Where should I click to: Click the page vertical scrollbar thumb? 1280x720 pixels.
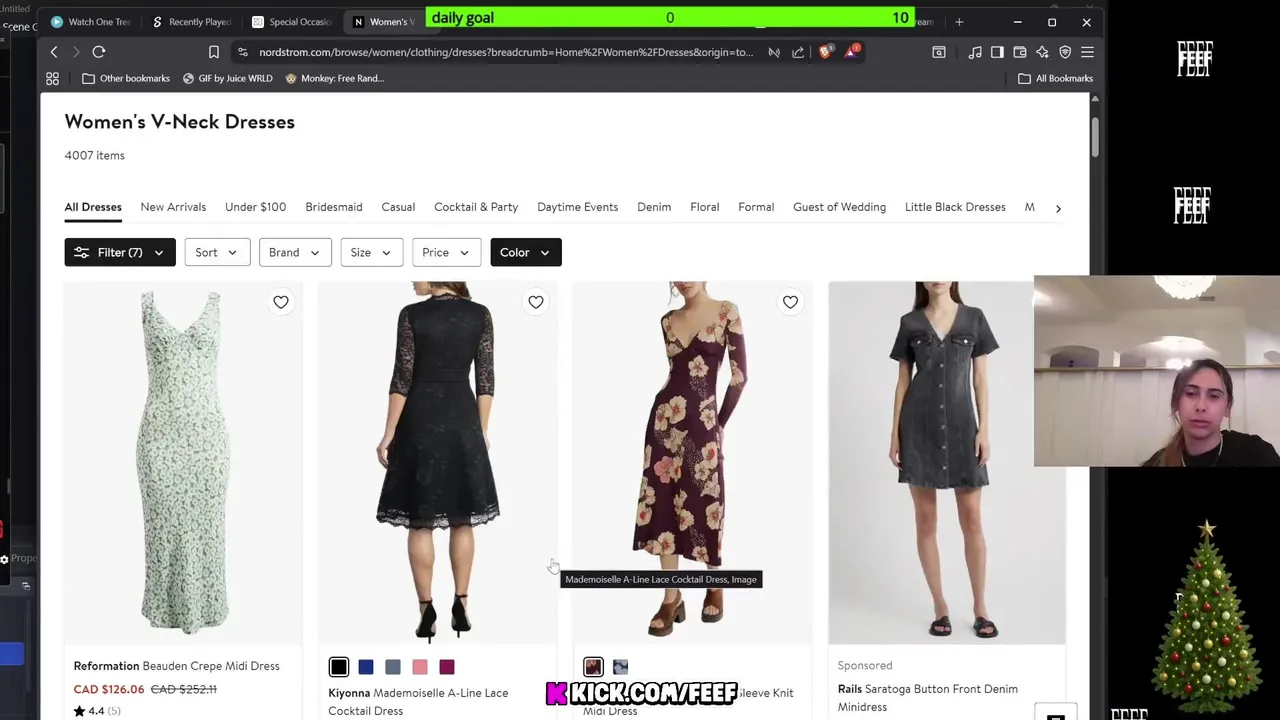pos(1095,136)
